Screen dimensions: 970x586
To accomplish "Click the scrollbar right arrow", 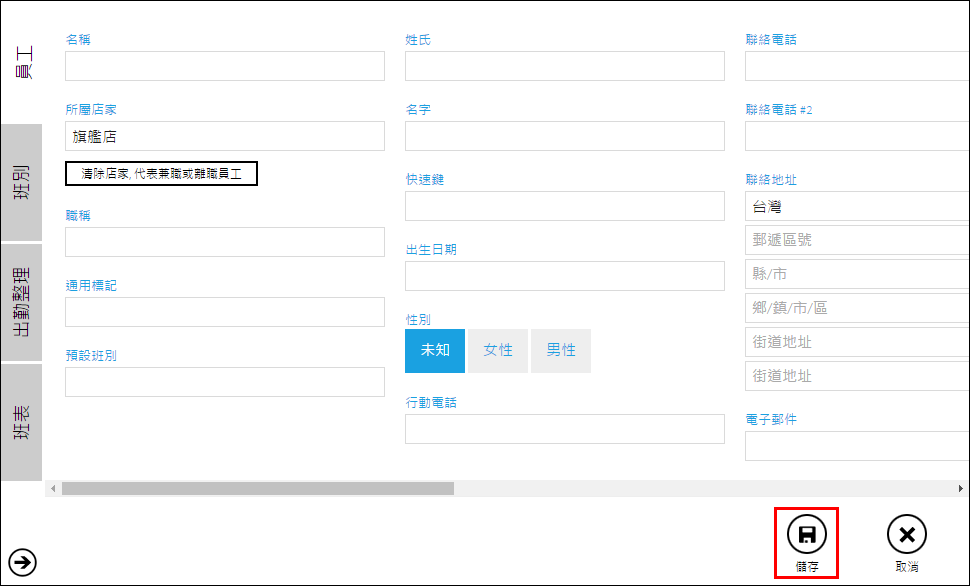I will click(960, 488).
